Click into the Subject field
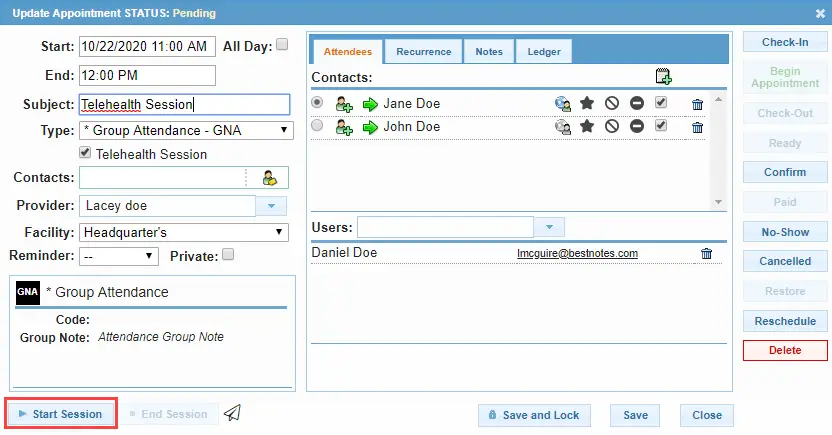 [x=185, y=105]
